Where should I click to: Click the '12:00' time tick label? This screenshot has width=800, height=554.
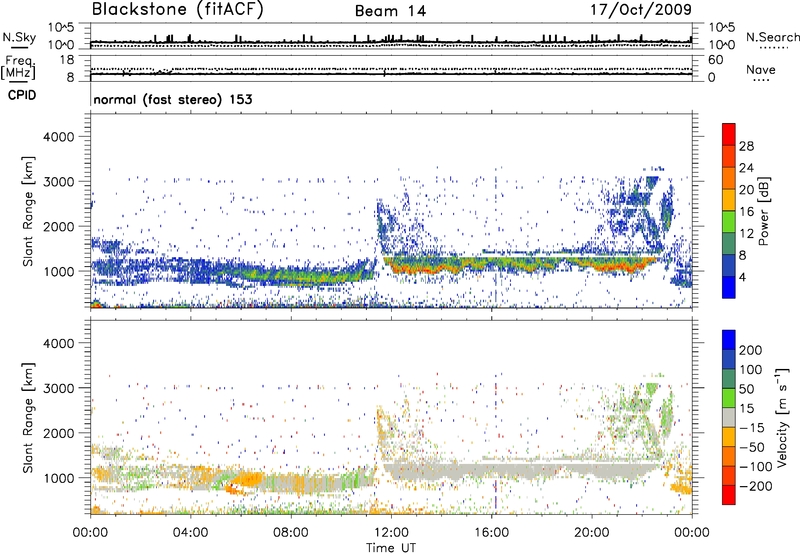[391, 533]
